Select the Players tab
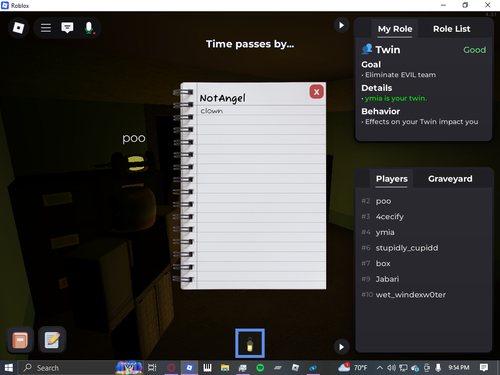Screen dimensions: 500x375 392,179
